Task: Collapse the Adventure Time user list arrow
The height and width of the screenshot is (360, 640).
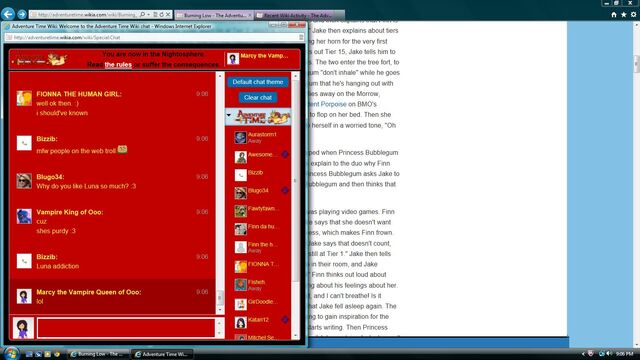Action: coord(229,116)
